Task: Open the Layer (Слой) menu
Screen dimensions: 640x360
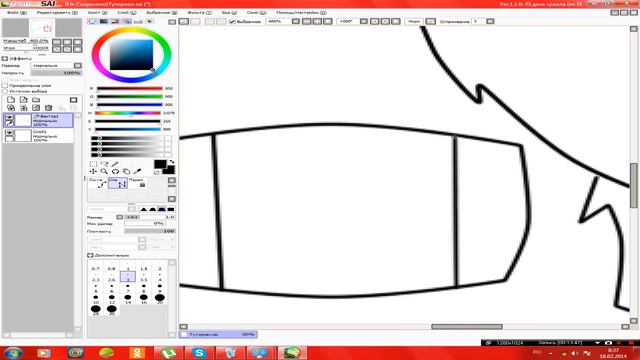Action: [x=127, y=13]
